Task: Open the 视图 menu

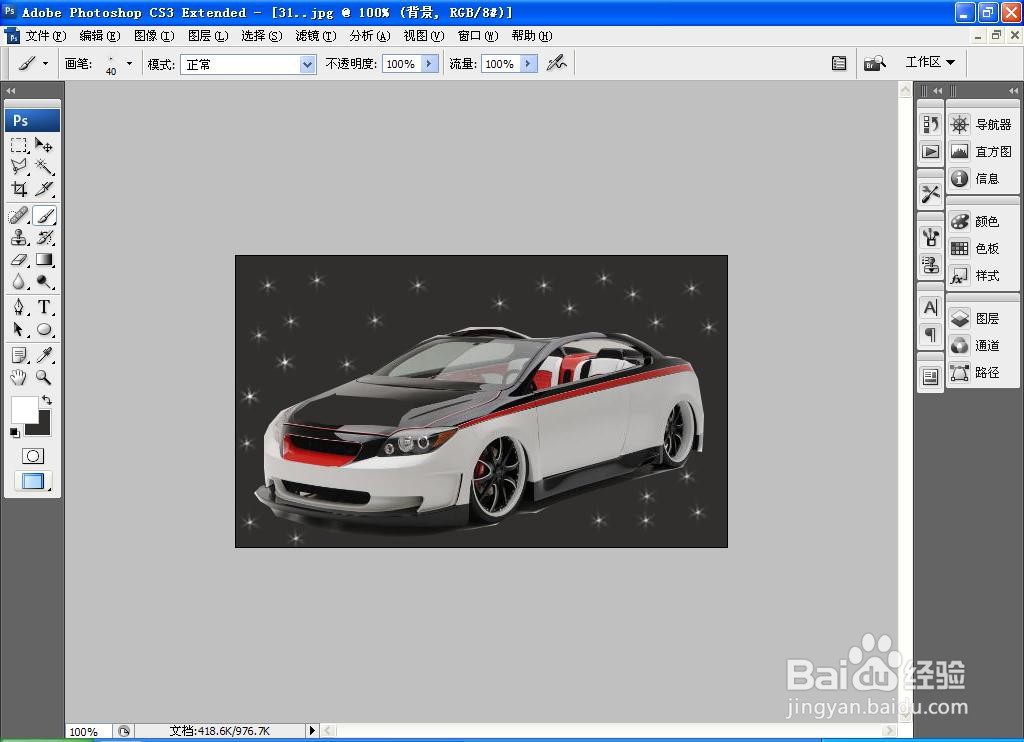Action: (x=424, y=36)
